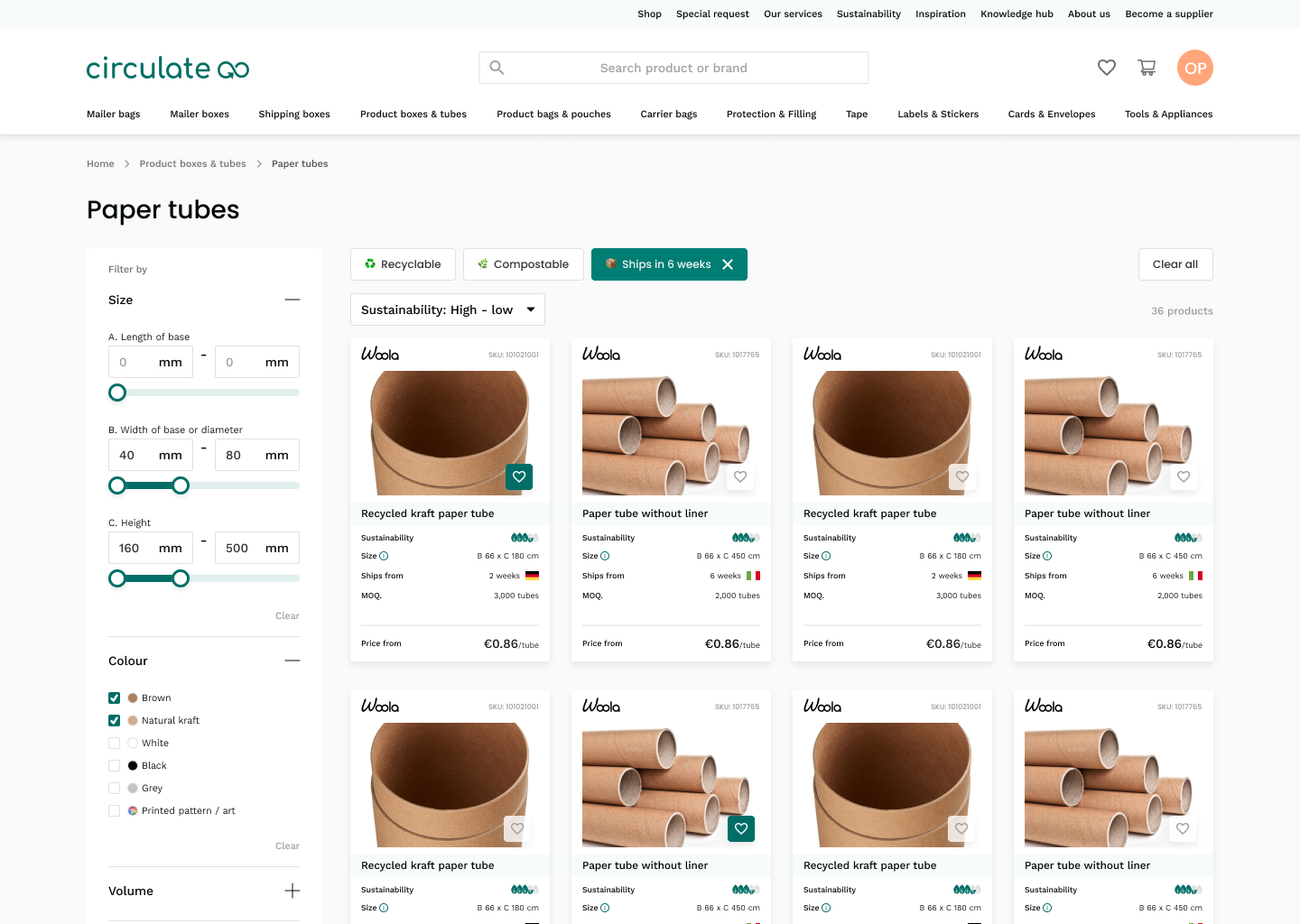Open the Protection & Filling category
The width and height of the screenshot is (1300, 924).
coord(771,115)
